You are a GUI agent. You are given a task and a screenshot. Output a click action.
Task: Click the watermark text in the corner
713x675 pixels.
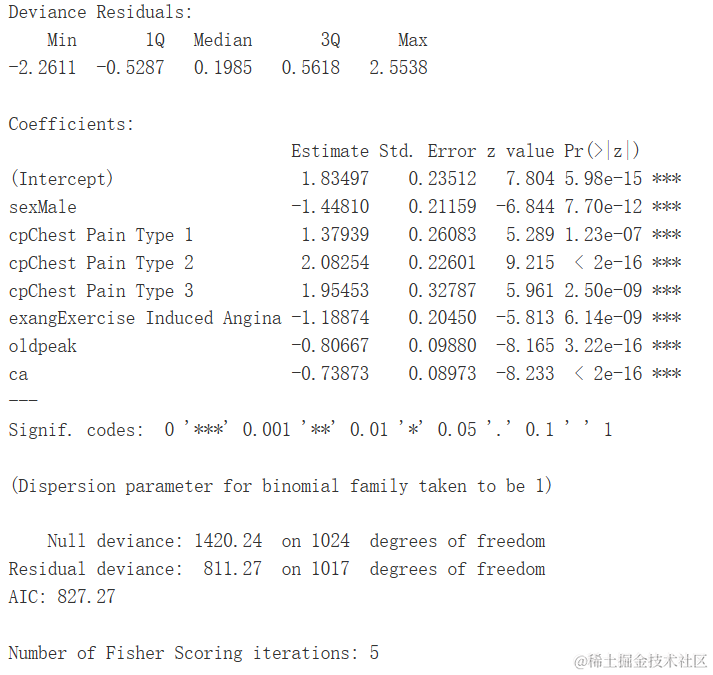641,661
